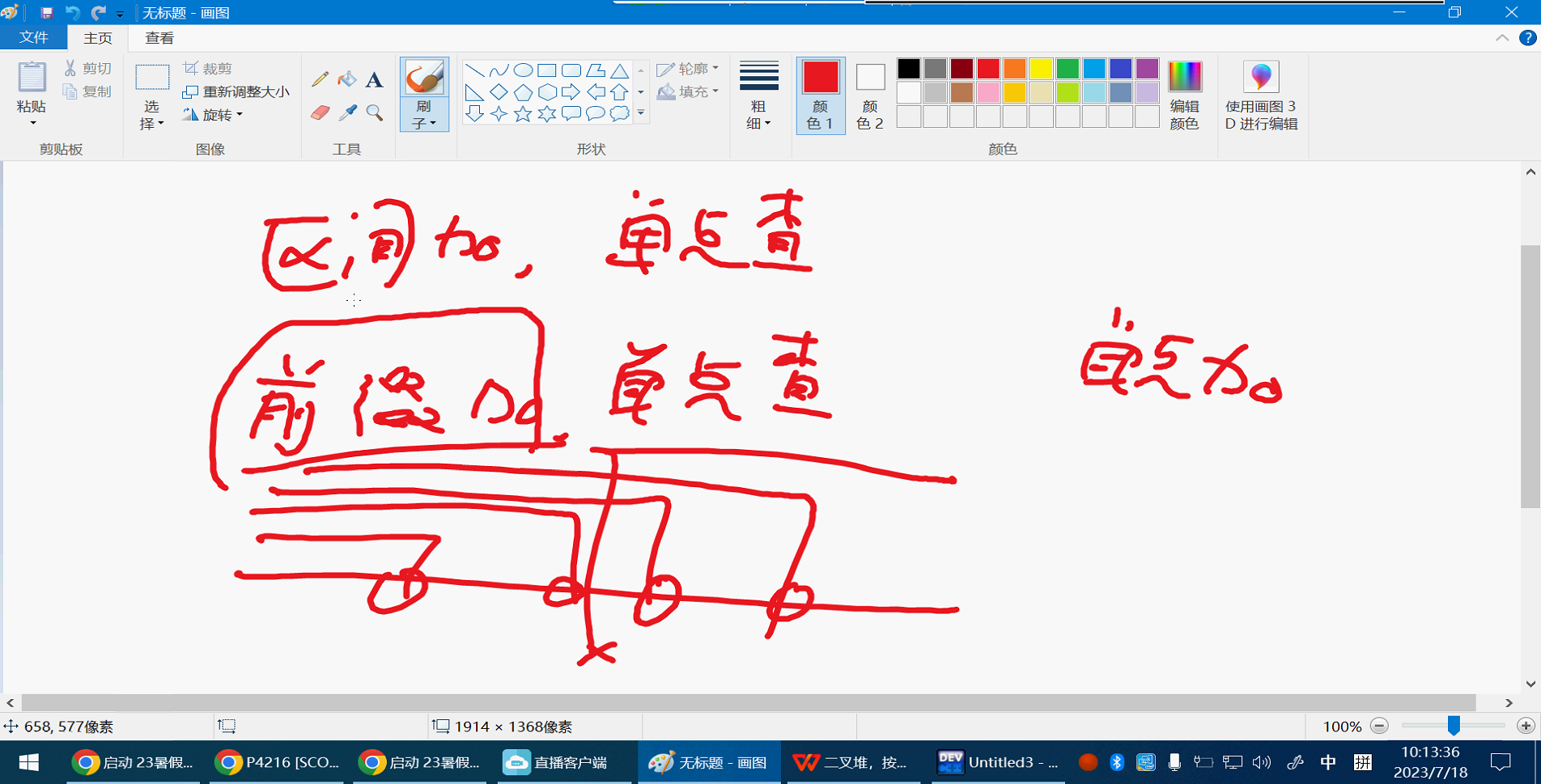Switch to the View ribbon tab

pos(159,38)
